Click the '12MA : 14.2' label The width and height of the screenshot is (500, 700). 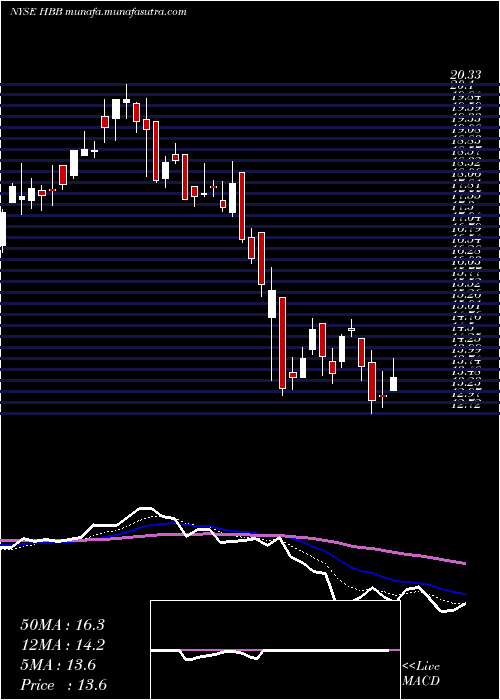(62, 645)
